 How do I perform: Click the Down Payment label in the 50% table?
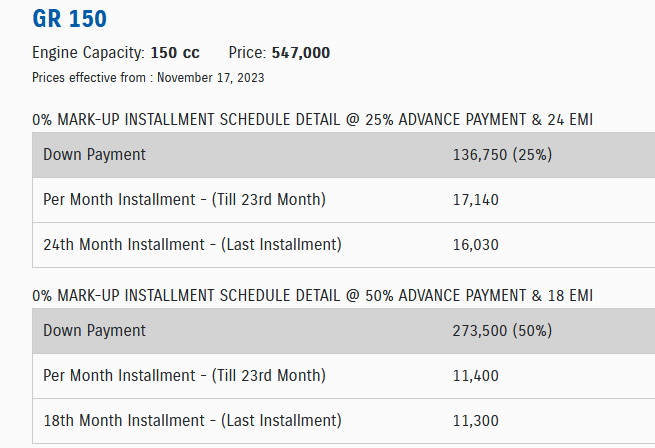pos(95,330)
